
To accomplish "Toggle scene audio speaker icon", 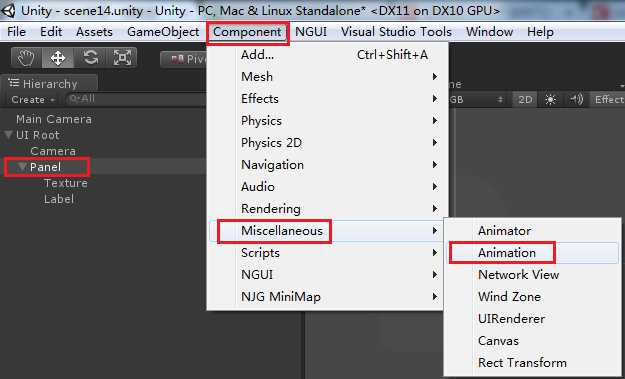I will (576, 100).
